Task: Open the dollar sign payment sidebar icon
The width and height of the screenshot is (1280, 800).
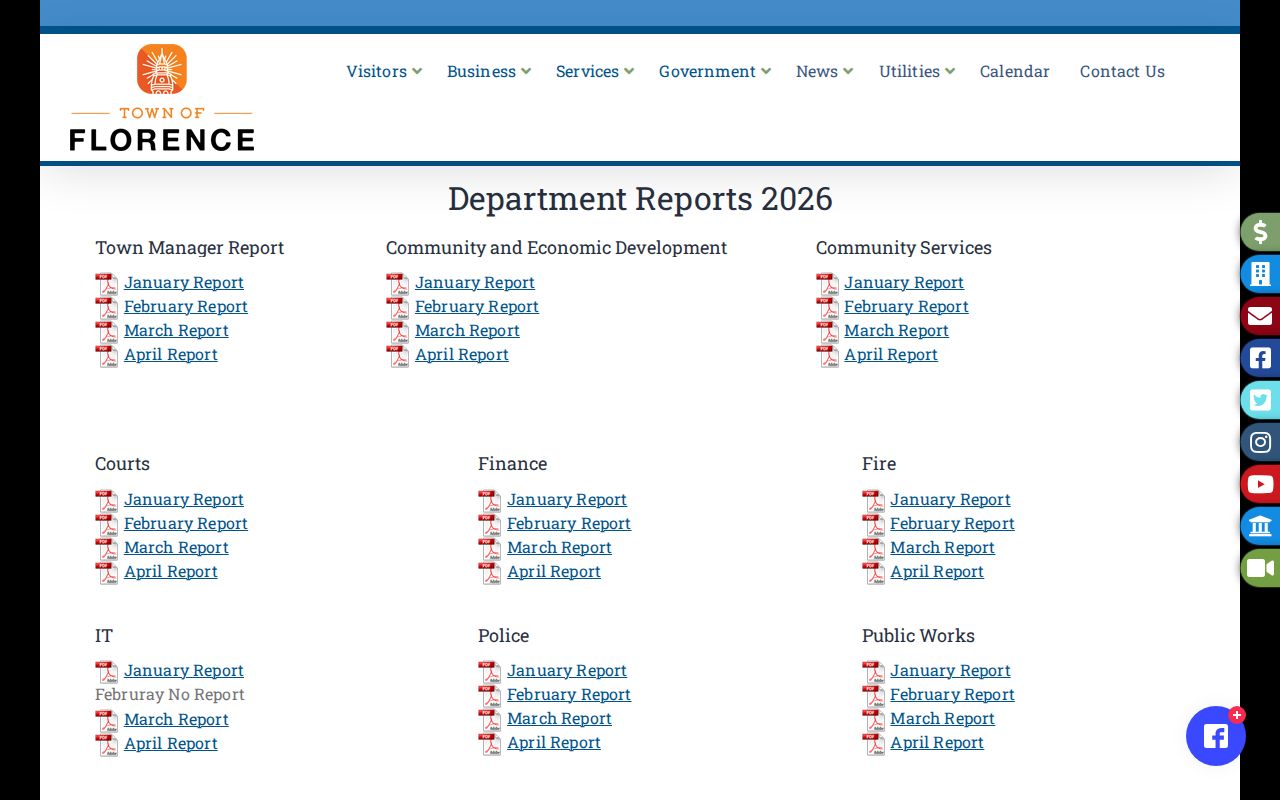Action: 1260,232
